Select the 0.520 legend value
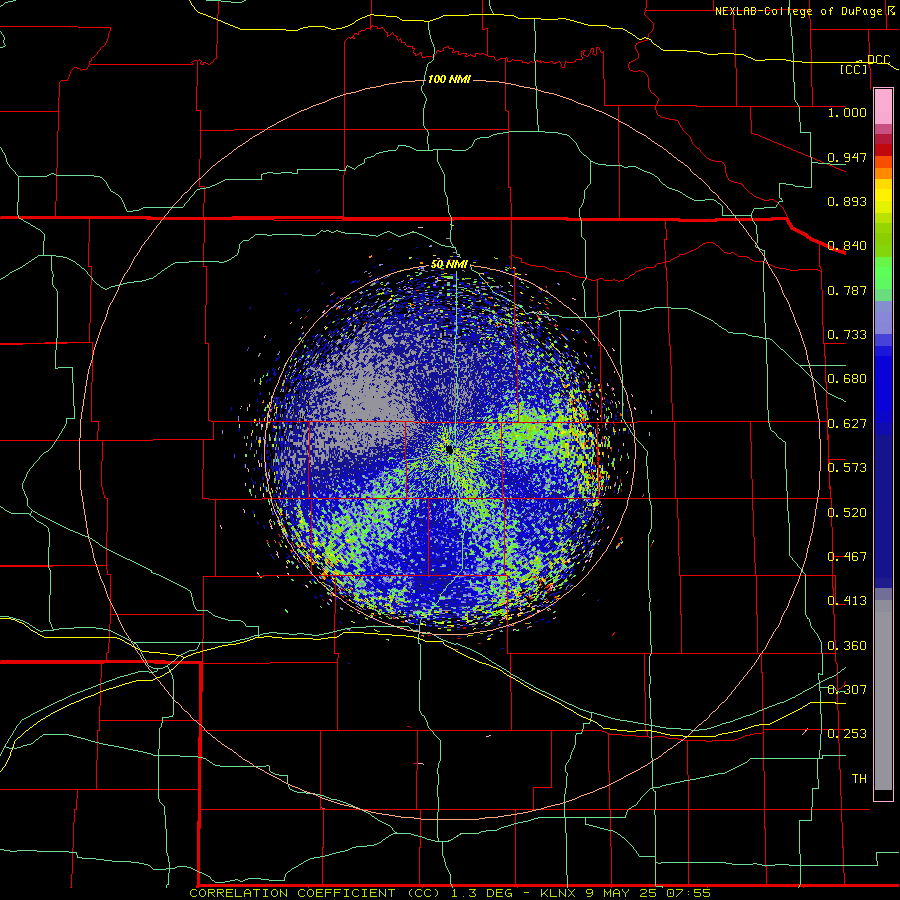 point(847,513)
